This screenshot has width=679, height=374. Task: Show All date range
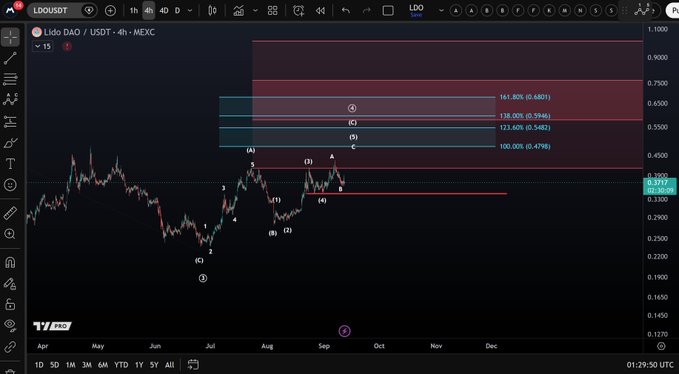pyautogui.click(x=170, y=365)
